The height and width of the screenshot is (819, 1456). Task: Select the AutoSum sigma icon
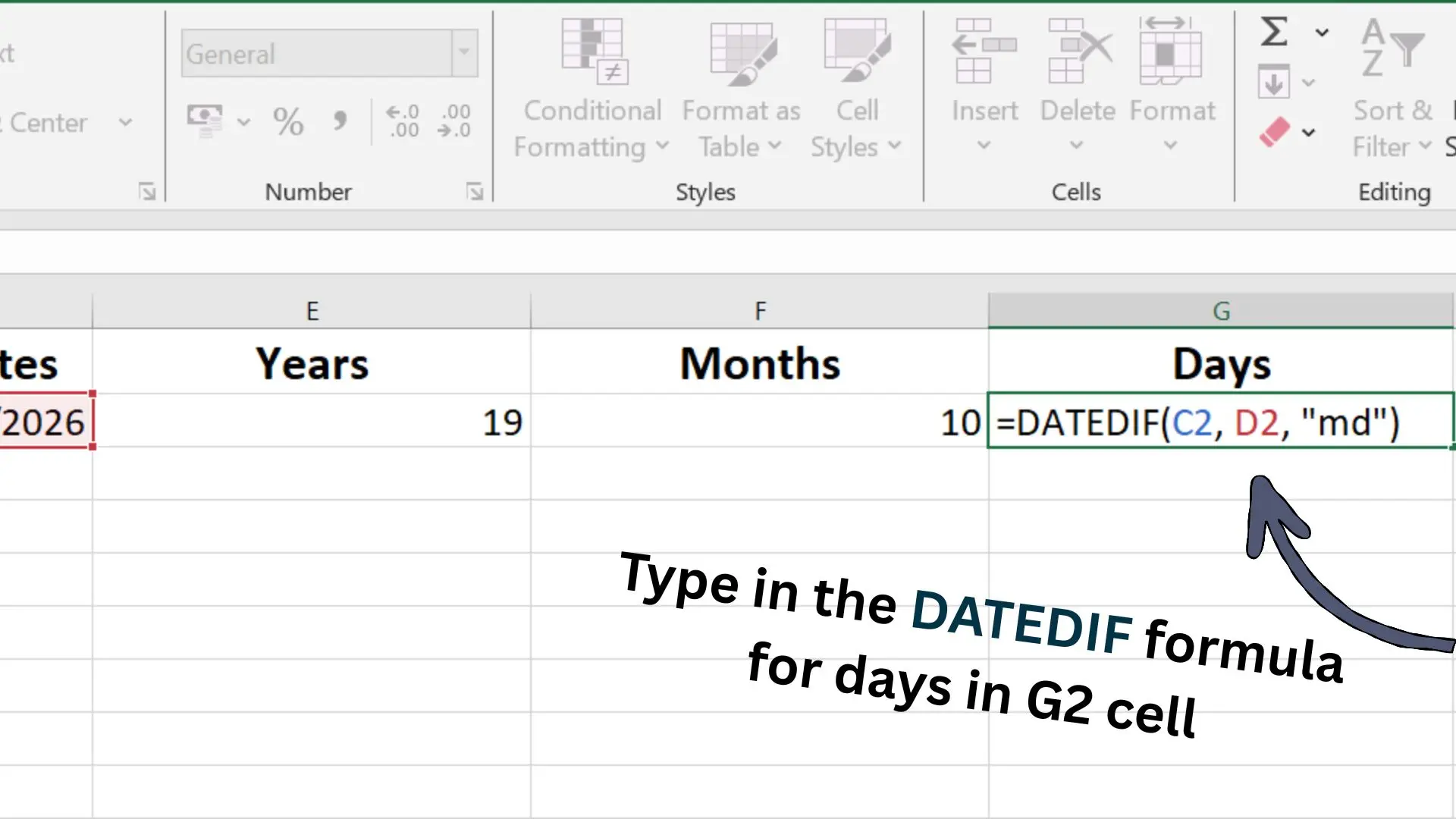pos(1274,32)
